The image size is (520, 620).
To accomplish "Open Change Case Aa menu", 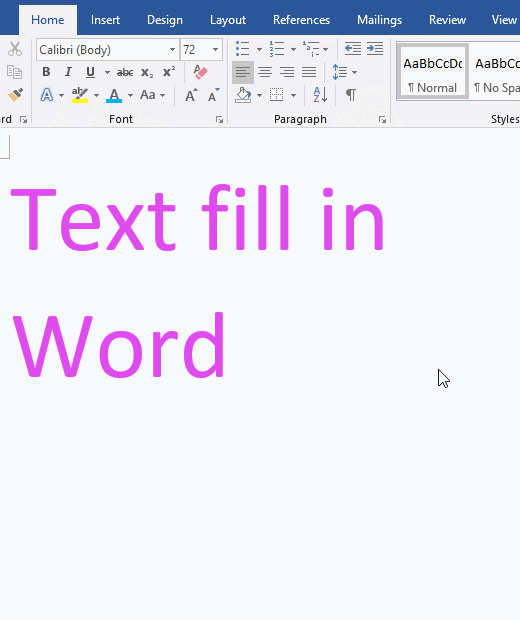I will (152, 95).
